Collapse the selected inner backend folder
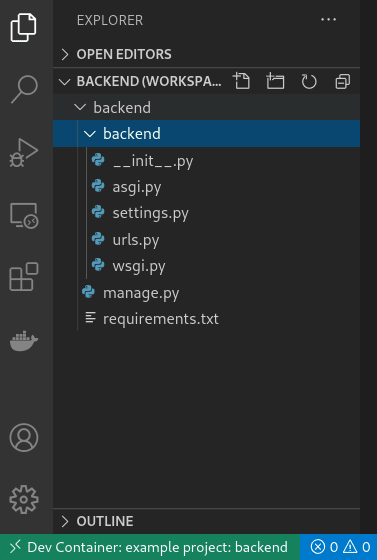 coord(90,134)
